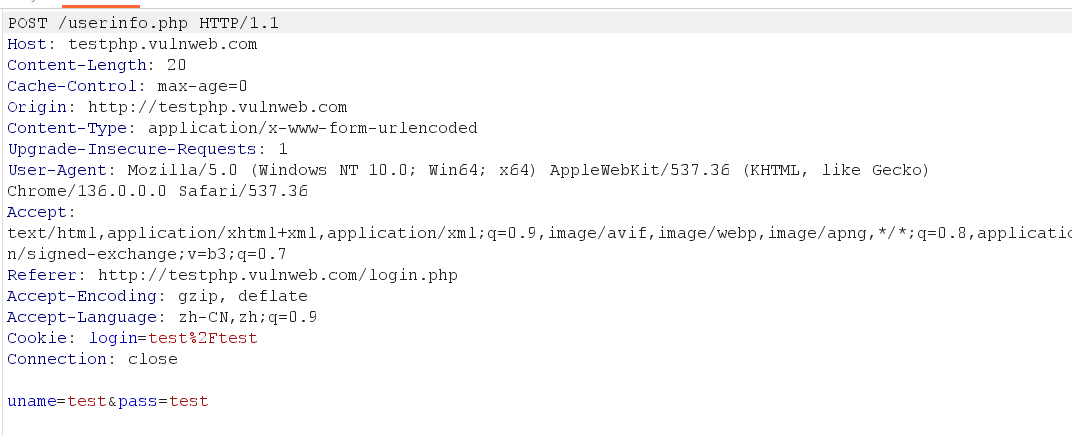This screenshot has width=1072, height=436.
Task: Place cursor in the Host header value
Action: [x=163, y=44]
